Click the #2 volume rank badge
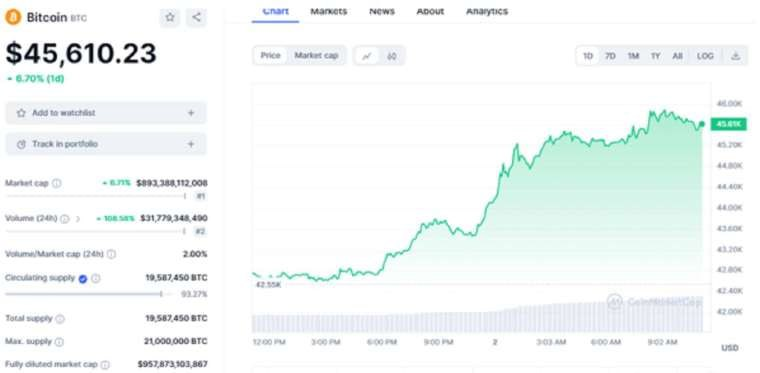The image size is (760, 373). pyautogui.click(x=201, y=232)
